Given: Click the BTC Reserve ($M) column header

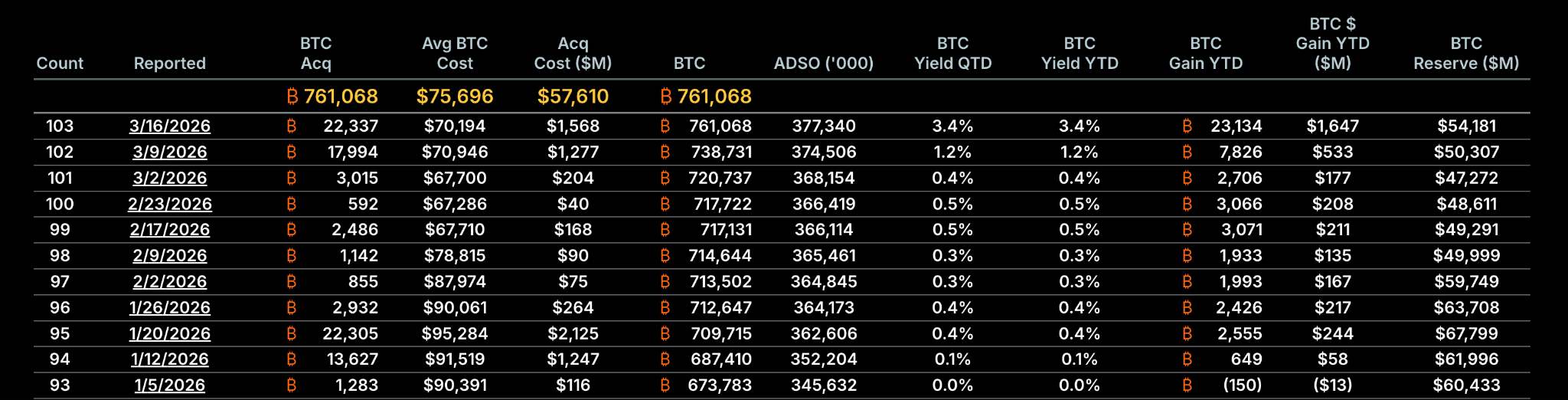Looking at the screenshot, I should pyautogui.click(x=1465, y=54).
